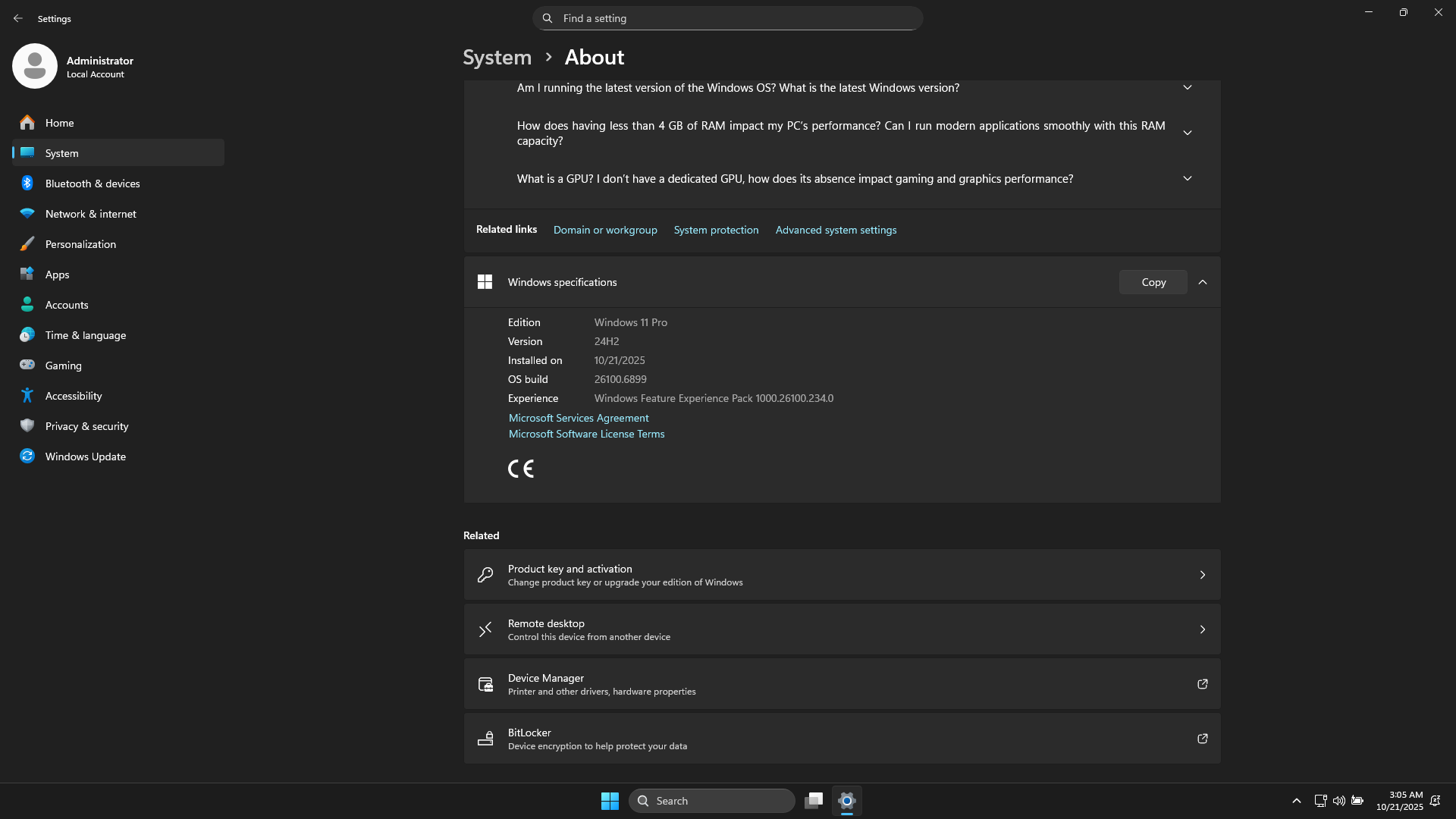This screenshot has height=819, width=1456.
Task: Expand the latest Windows version question
Action: [x=1188, y=88]
